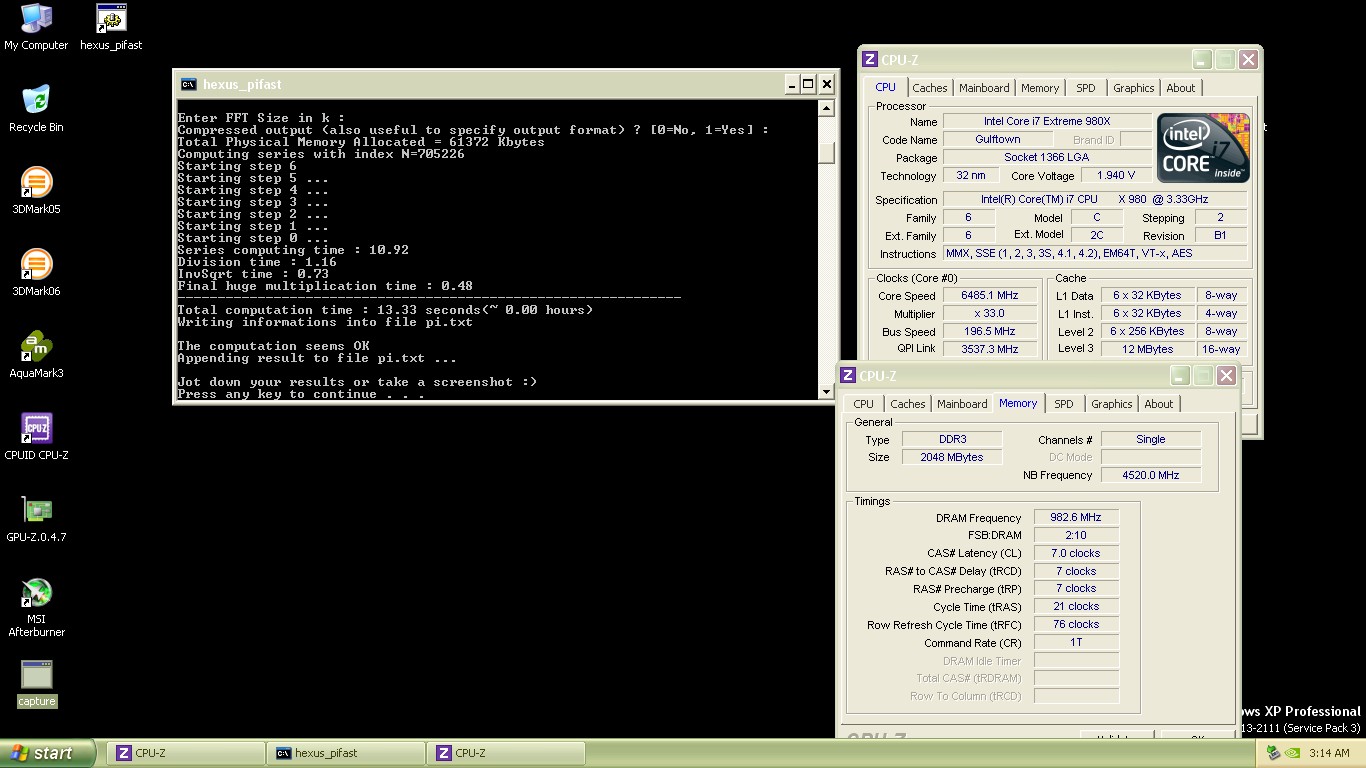This screenshot has height=768, width=1366.
Task: Click the 3:14 AM taskbar clock
Action: [x=1329, y=753]
